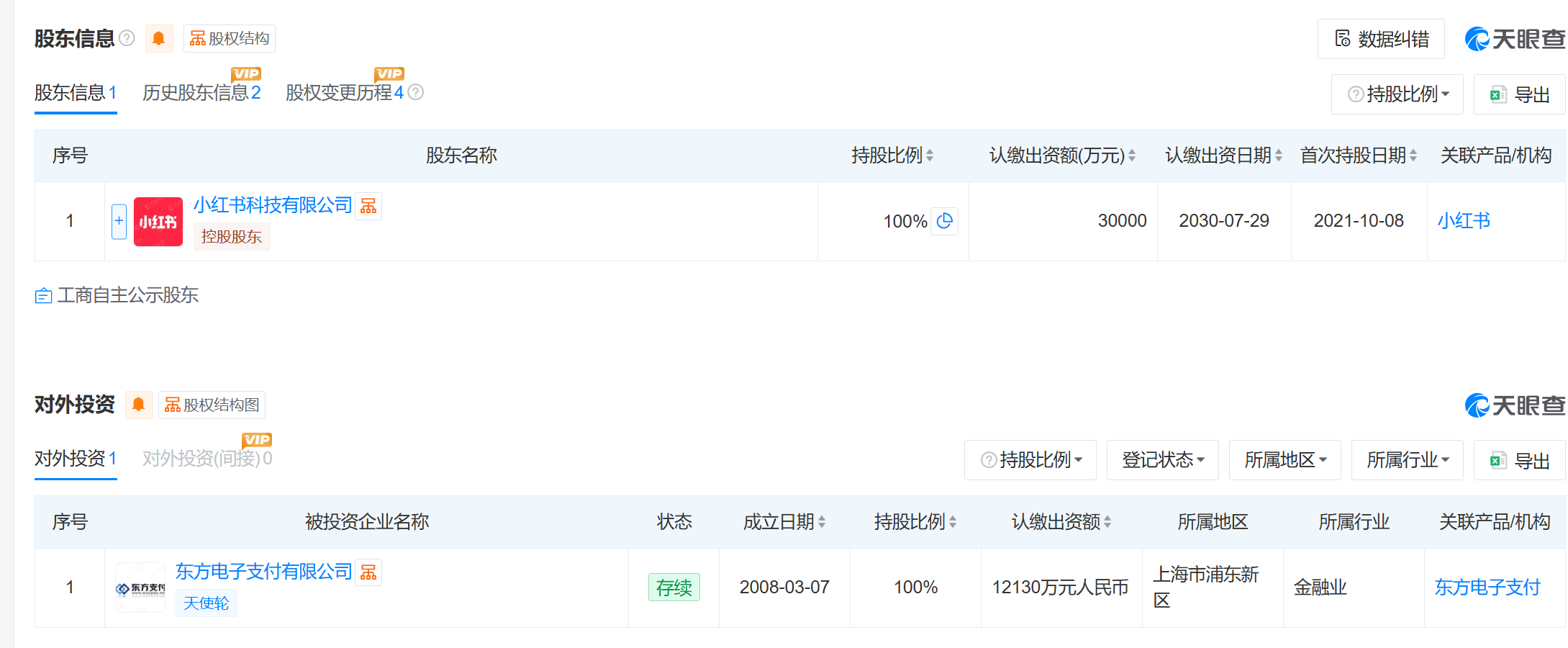1568x648 pixels.
Task: Click the 数据纠错 button
Action: (x=1381, y=39)
